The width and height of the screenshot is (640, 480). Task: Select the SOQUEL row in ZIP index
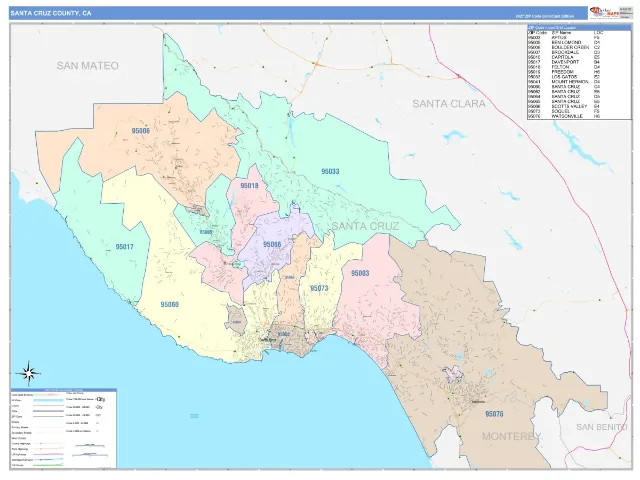[x=579, y=111]
